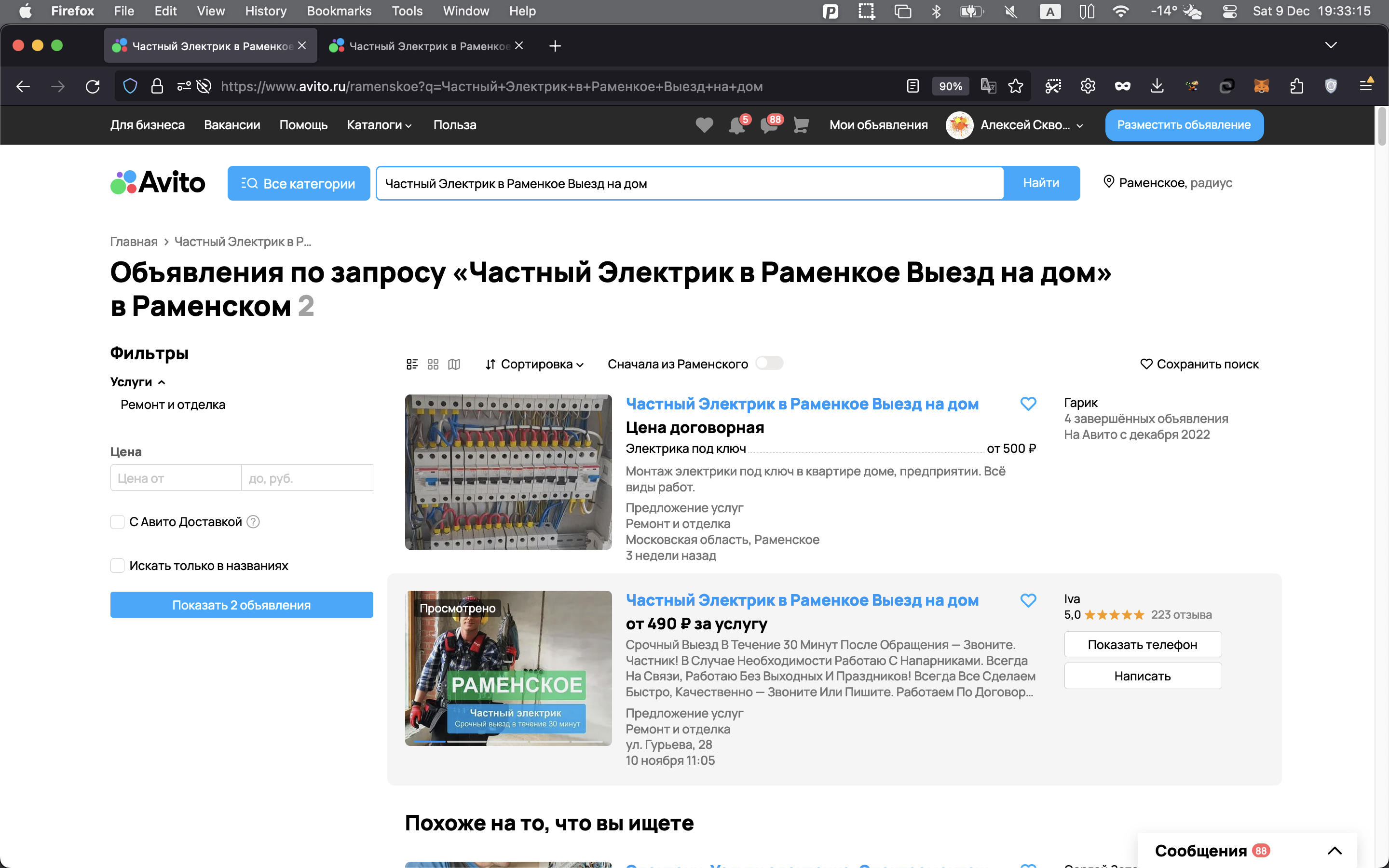Toggle the Сначала из Раменского switch
This screenshot has width=1389, height=868.
point(769,364)
